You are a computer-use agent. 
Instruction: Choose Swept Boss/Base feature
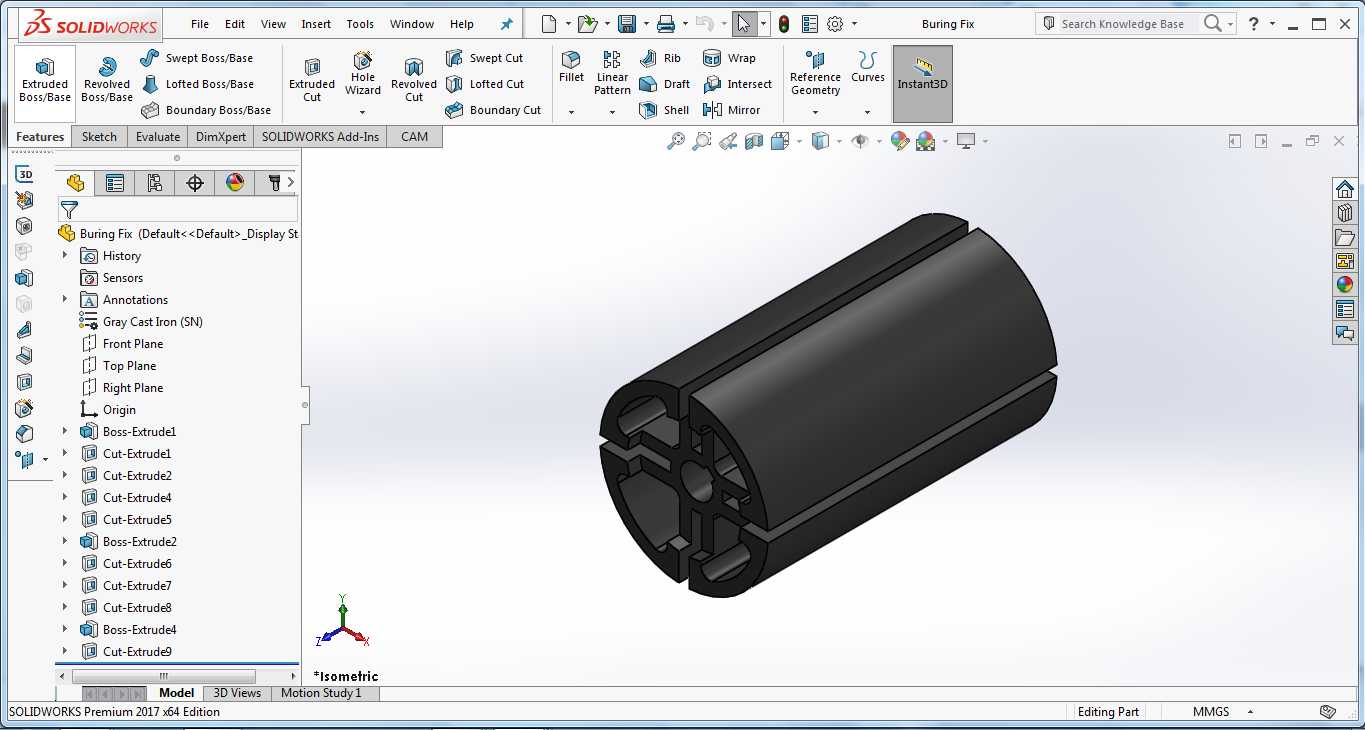tap(197, 58)
